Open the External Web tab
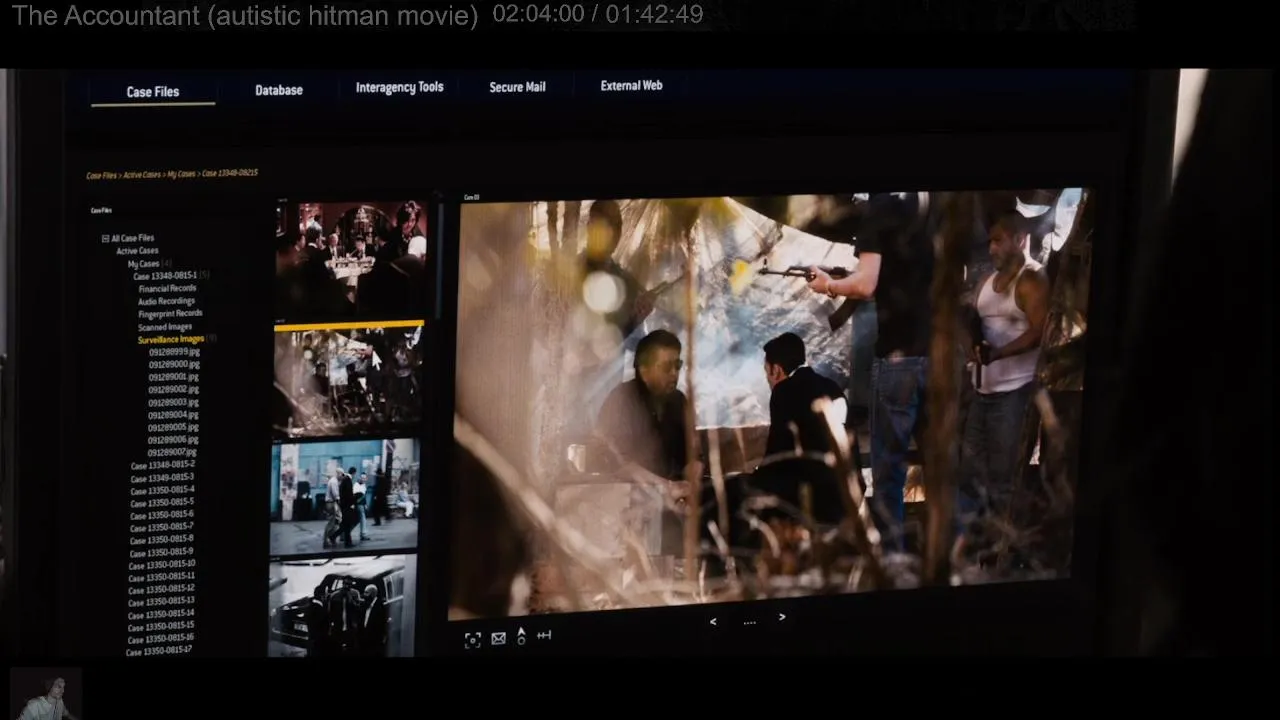The image size is (1280, 720). pos(631,86)
